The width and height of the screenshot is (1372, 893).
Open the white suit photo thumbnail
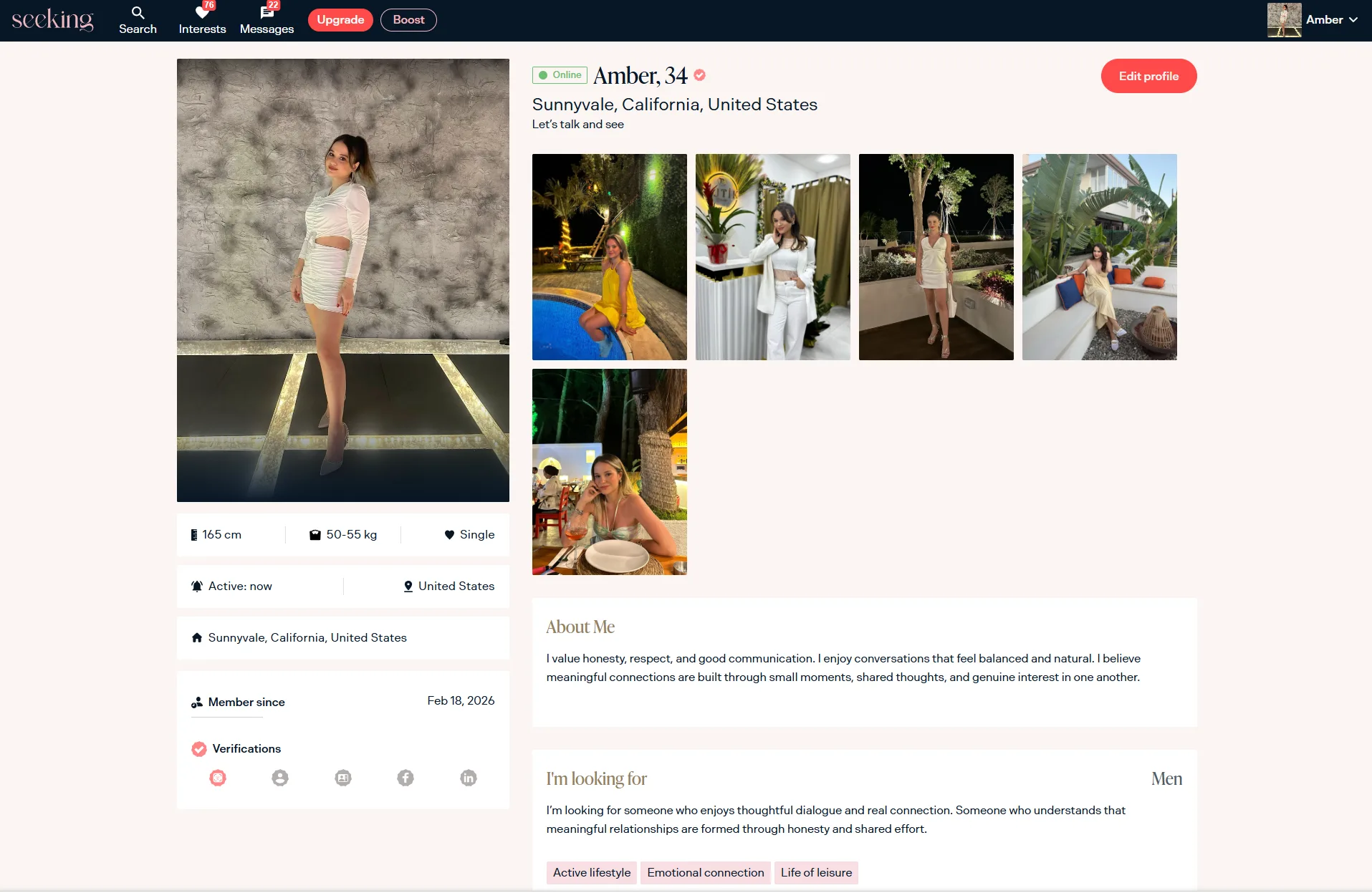(772, 257)
